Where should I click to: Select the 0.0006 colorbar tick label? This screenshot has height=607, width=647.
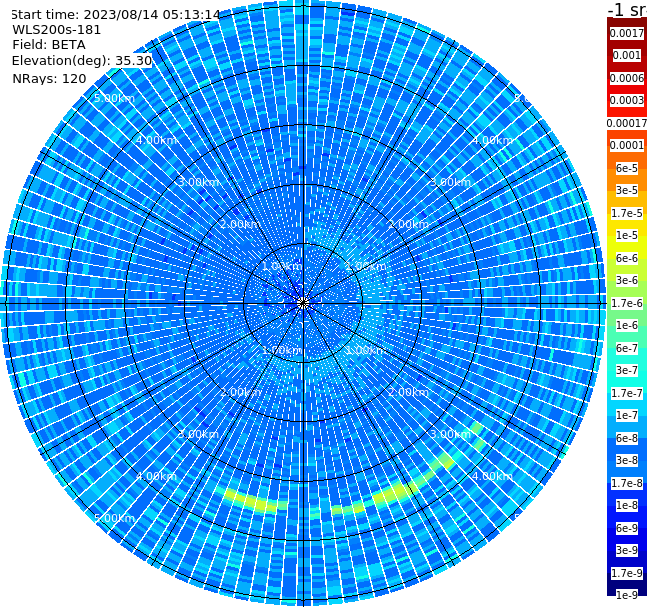point(627,78)
